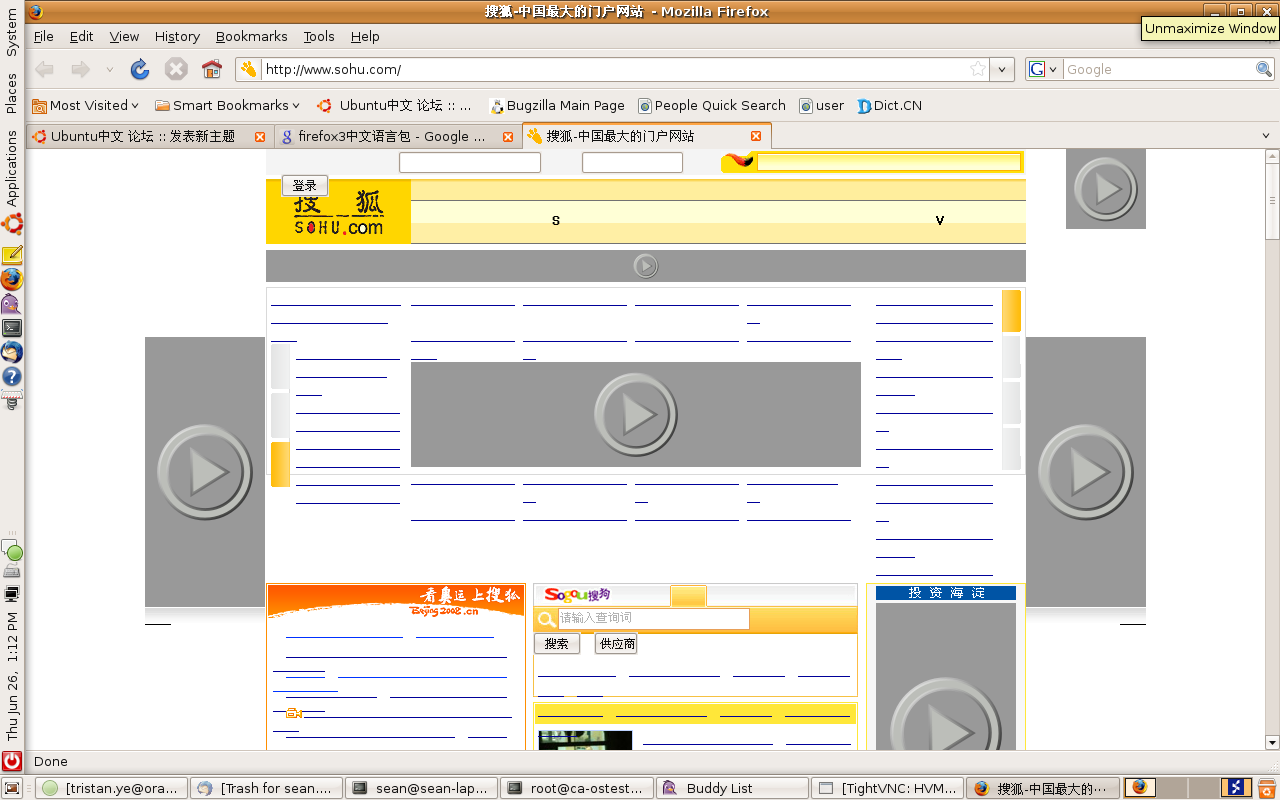1280x800 pixels.
Task: Click the 搜索 search button
Action: pos(557,644)
